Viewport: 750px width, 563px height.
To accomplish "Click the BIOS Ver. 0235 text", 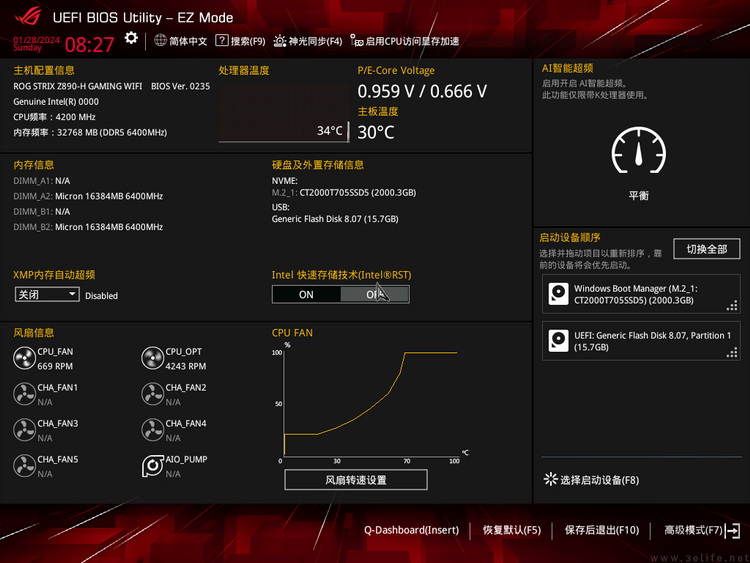I will 180,86.
